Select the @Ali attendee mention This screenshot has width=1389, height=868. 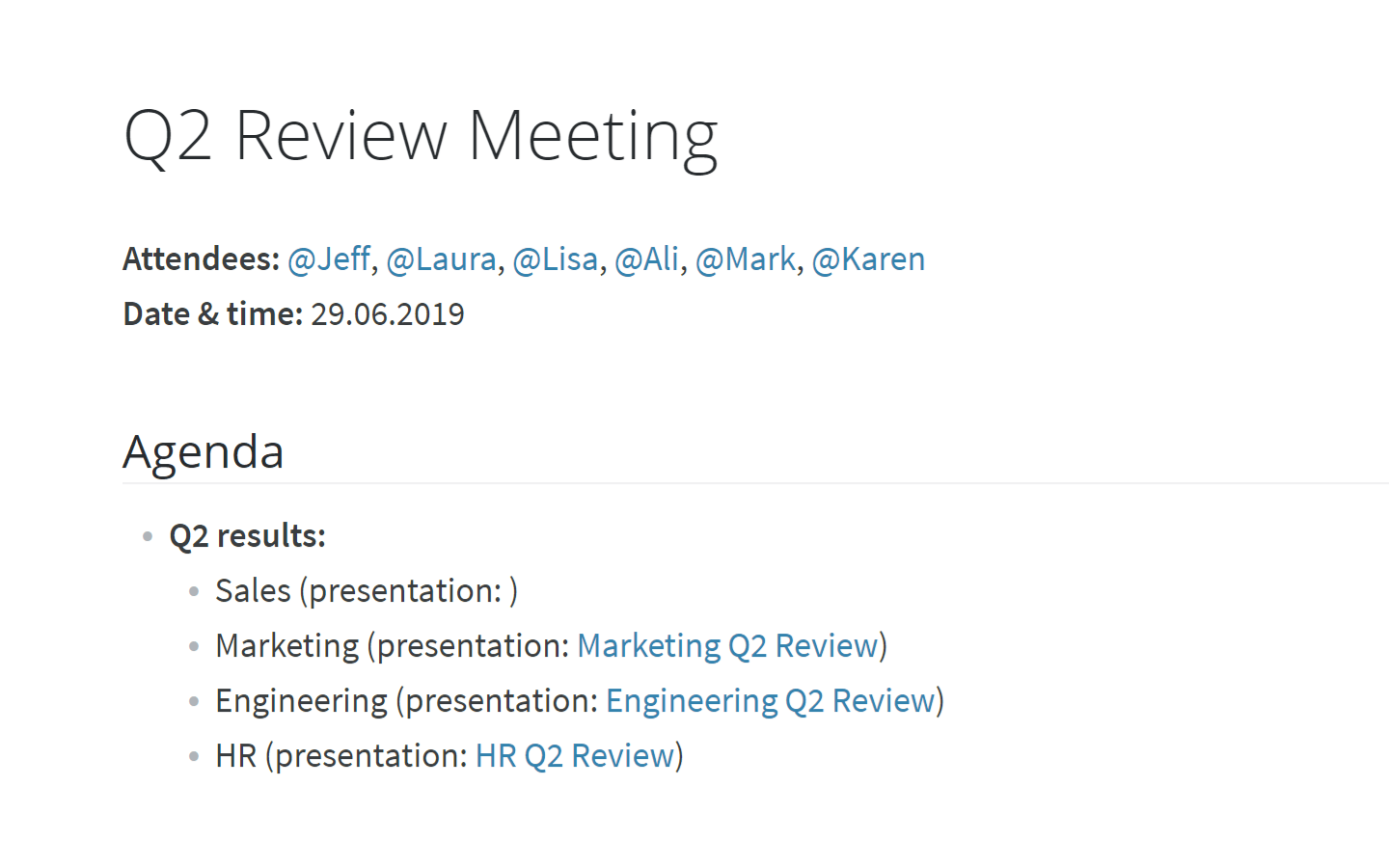click(647, 259)
